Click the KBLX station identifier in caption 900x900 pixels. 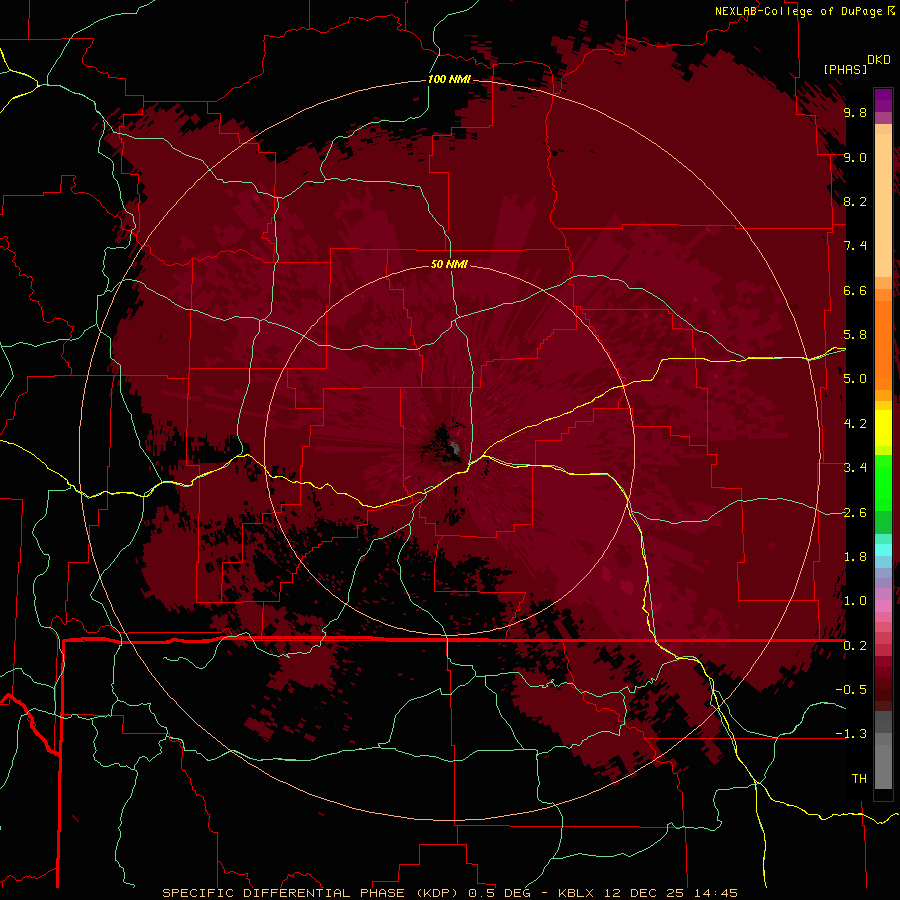tap(577, 893)
